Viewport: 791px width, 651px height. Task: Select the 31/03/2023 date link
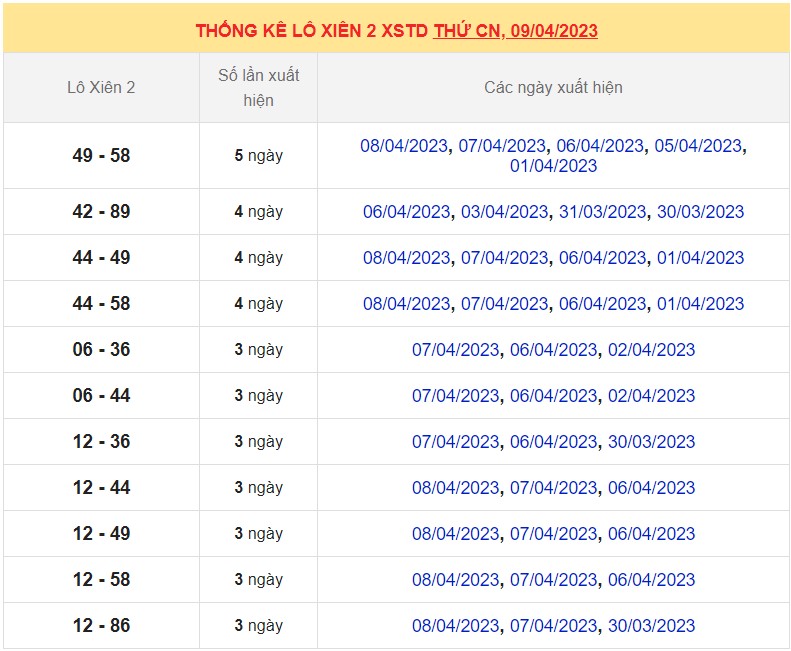tap(602, 212)
